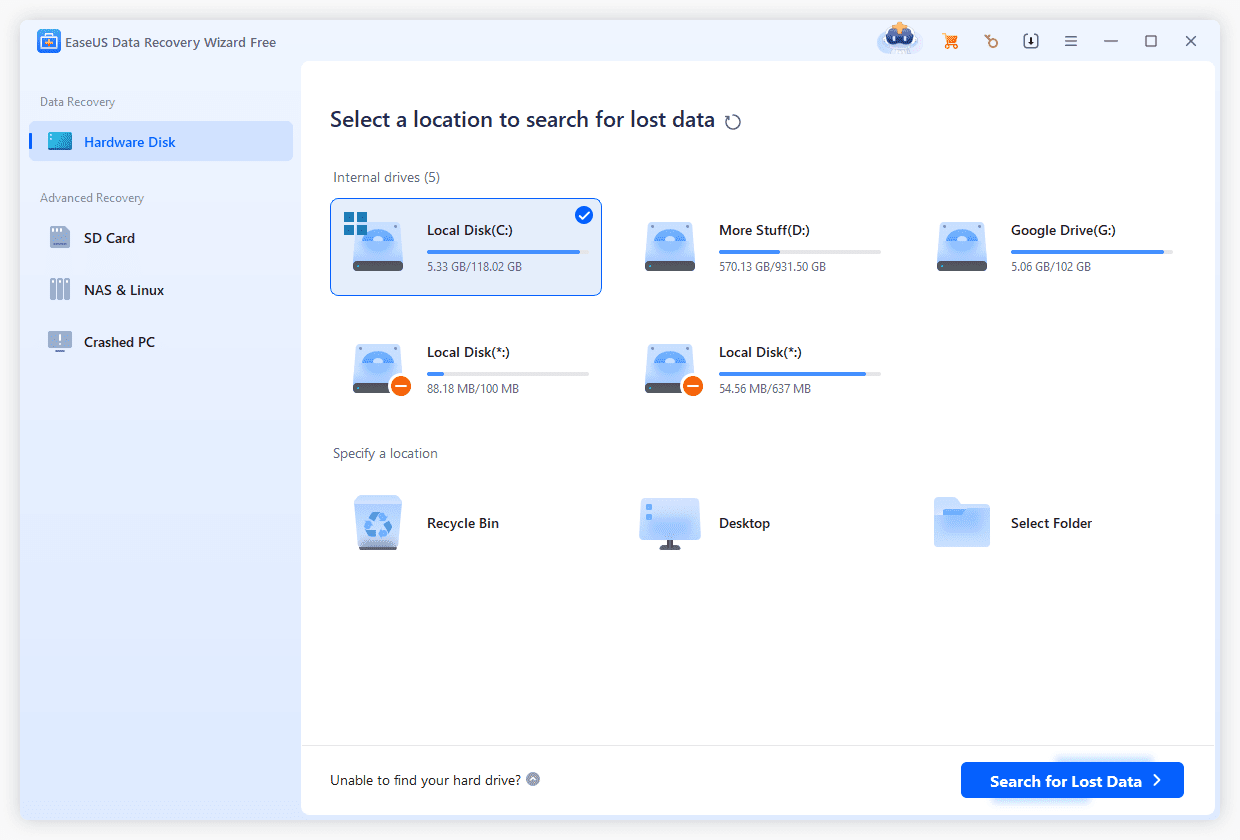
Task: Open the shopping cart to upgrade
Action: (950, 41)
